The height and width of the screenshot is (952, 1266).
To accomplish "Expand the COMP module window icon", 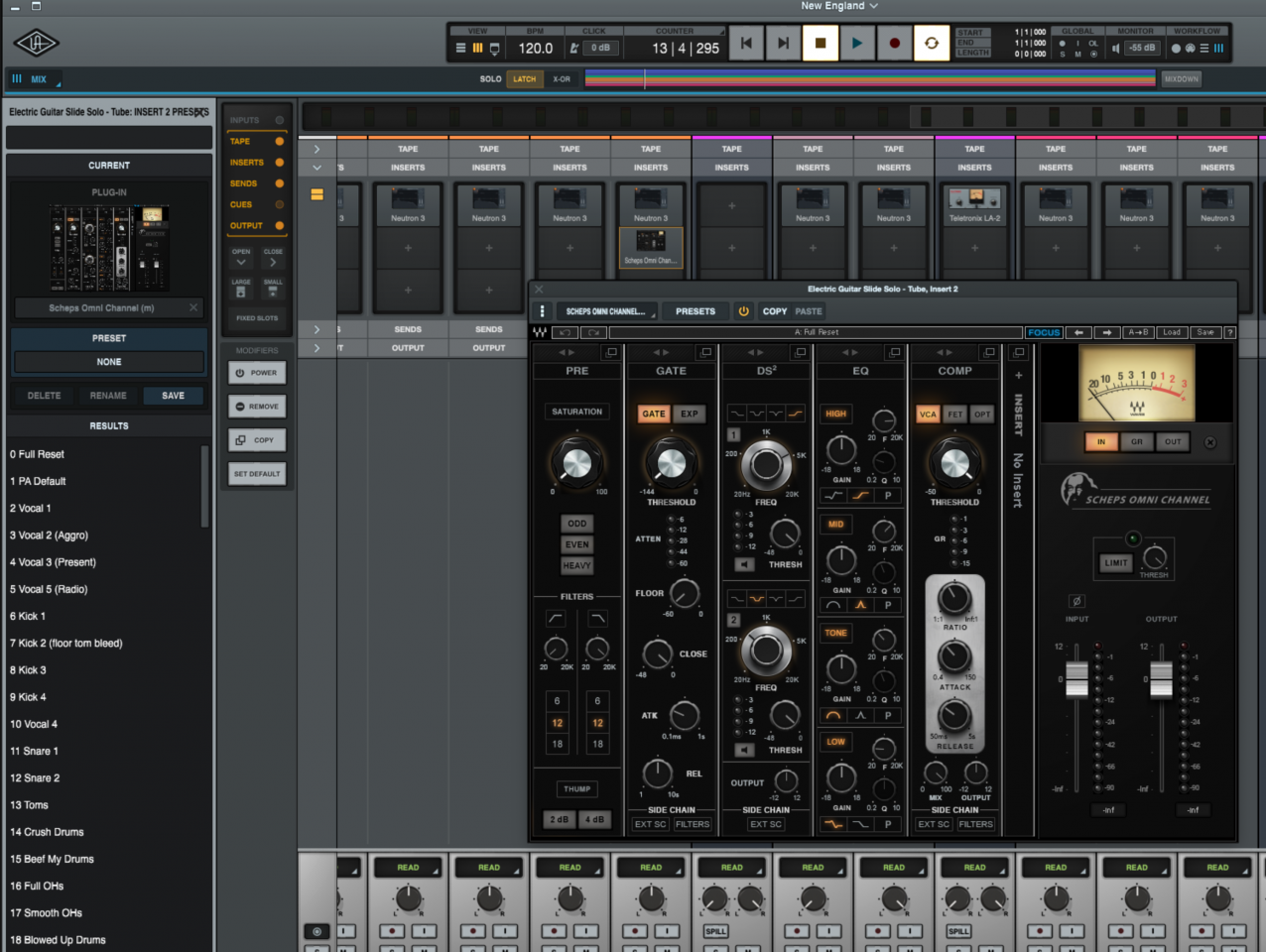I will (x=988, y=352).
